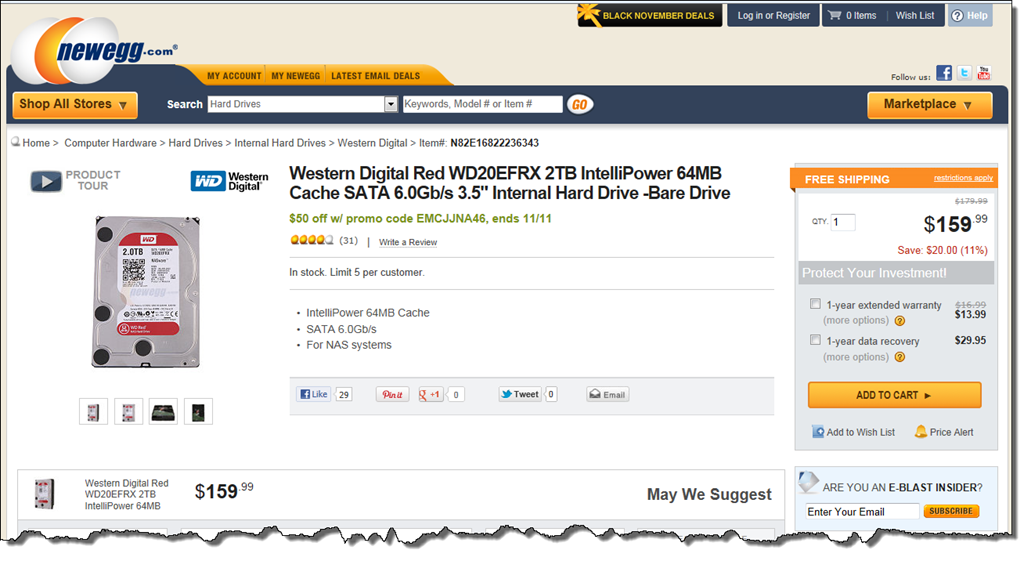
Task: Go to Hard Drives breadcrumb
Action: [x=195, y=143]
